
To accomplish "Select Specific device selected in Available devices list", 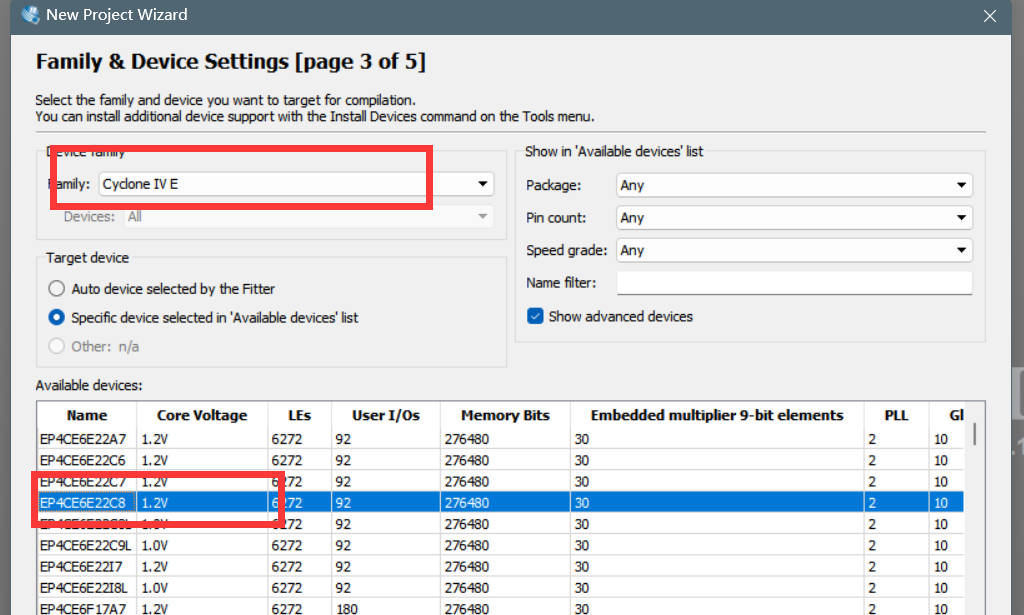I will (x=57, y=317).
